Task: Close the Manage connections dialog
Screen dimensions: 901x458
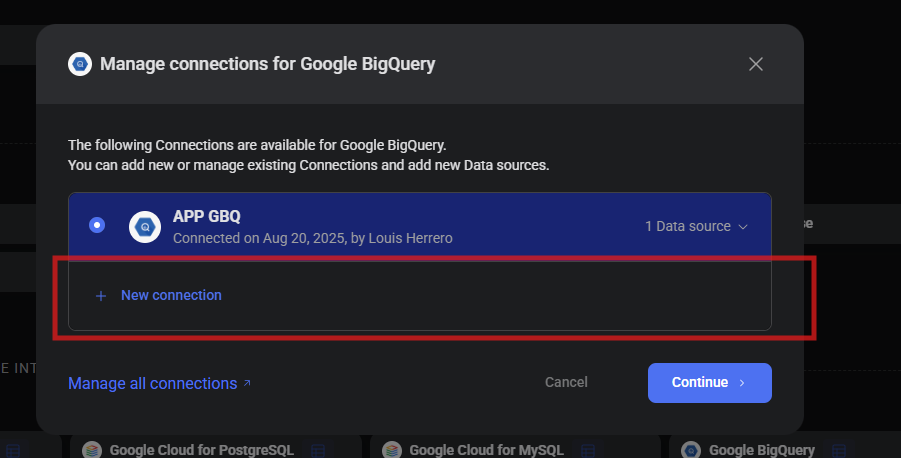Action: (756, 64)
